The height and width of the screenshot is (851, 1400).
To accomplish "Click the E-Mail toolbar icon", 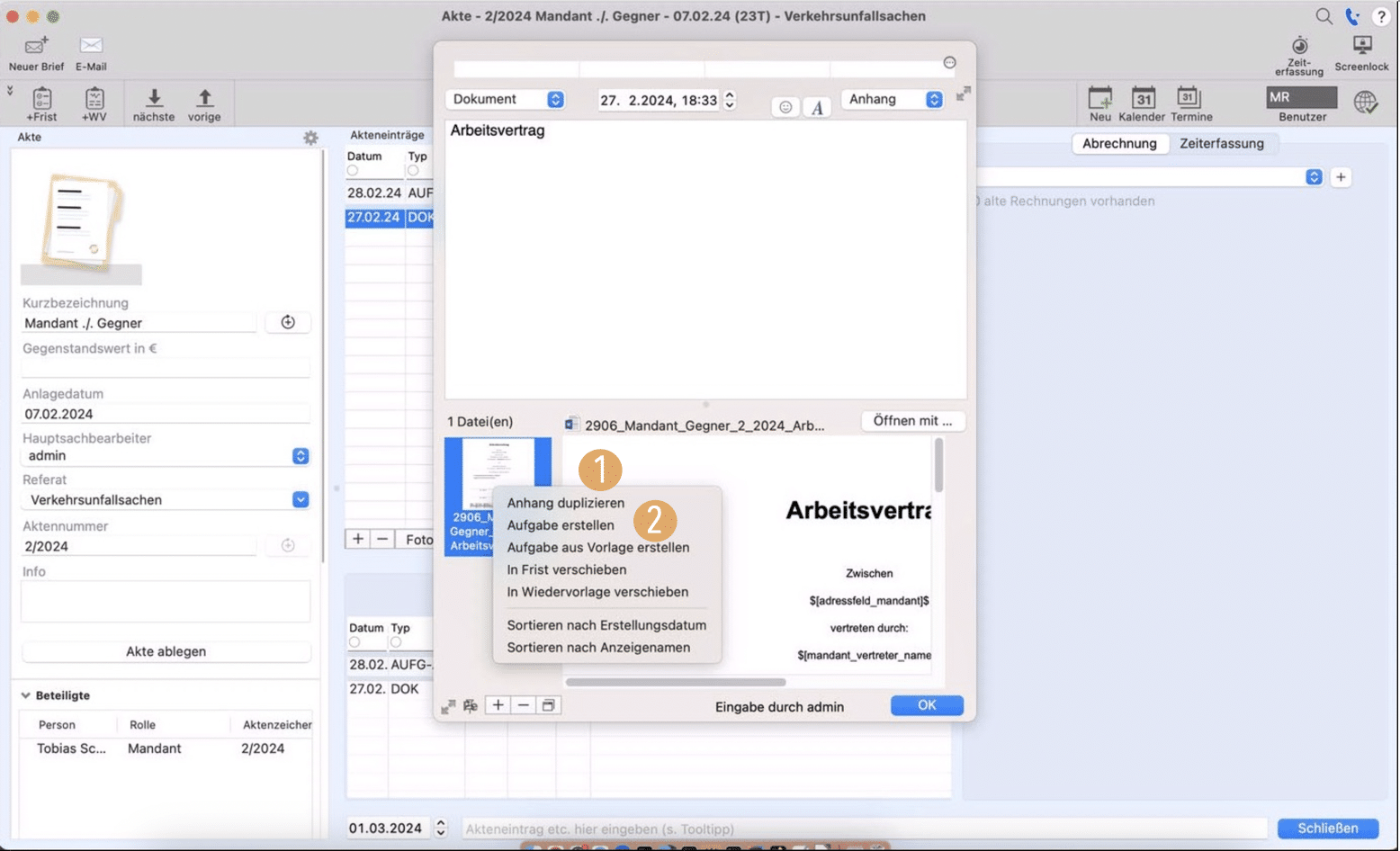I will pos(91,46).
